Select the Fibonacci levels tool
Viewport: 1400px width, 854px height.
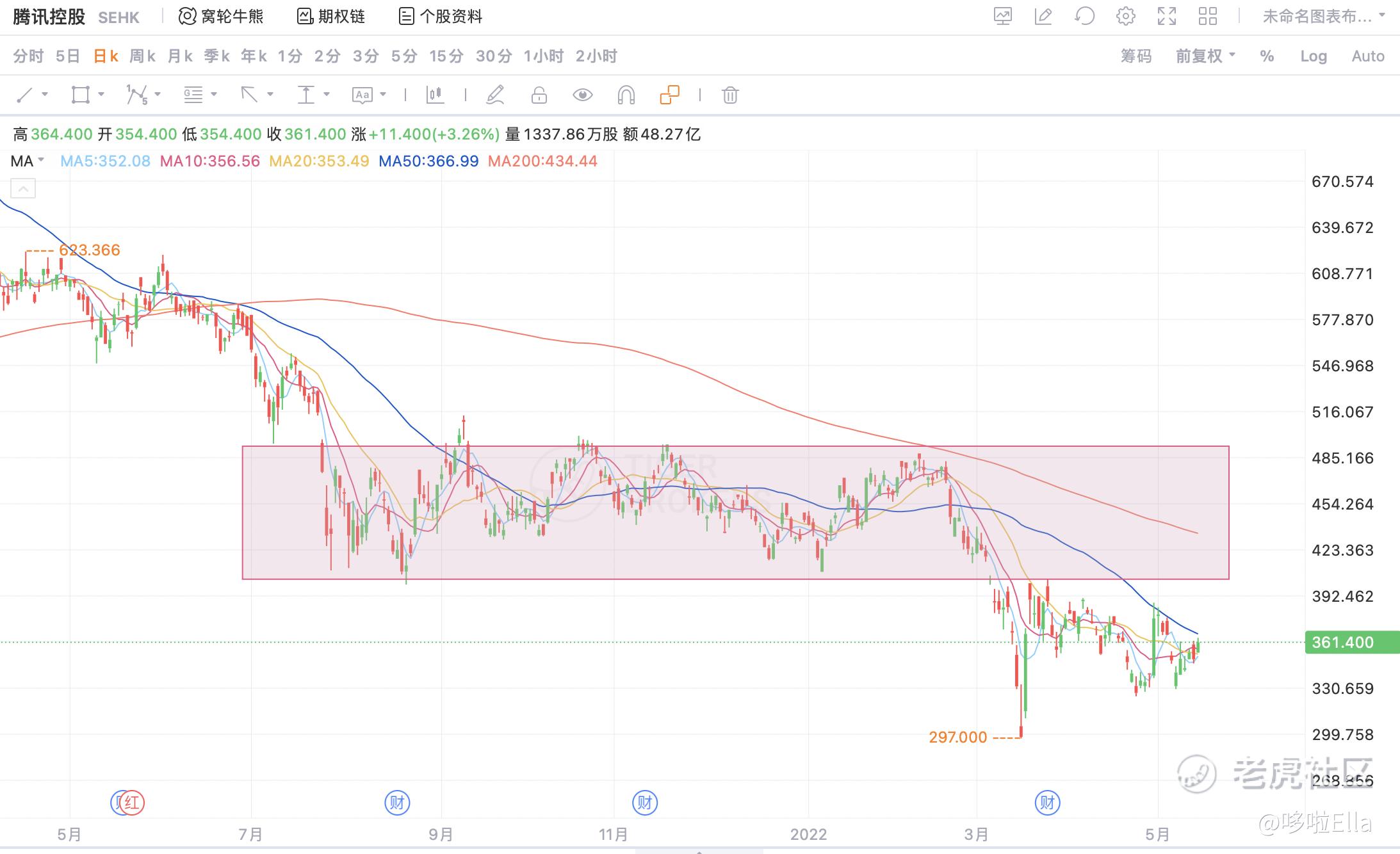(193, 95)
